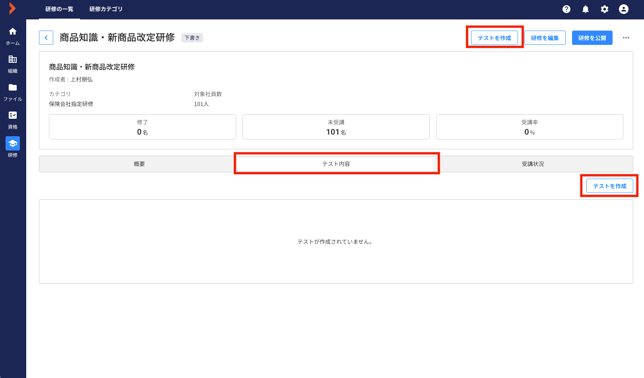This screenshot has height=378, width=644.
Task: Click the 未受講 101名 stat card
Action: click(336, 127)
